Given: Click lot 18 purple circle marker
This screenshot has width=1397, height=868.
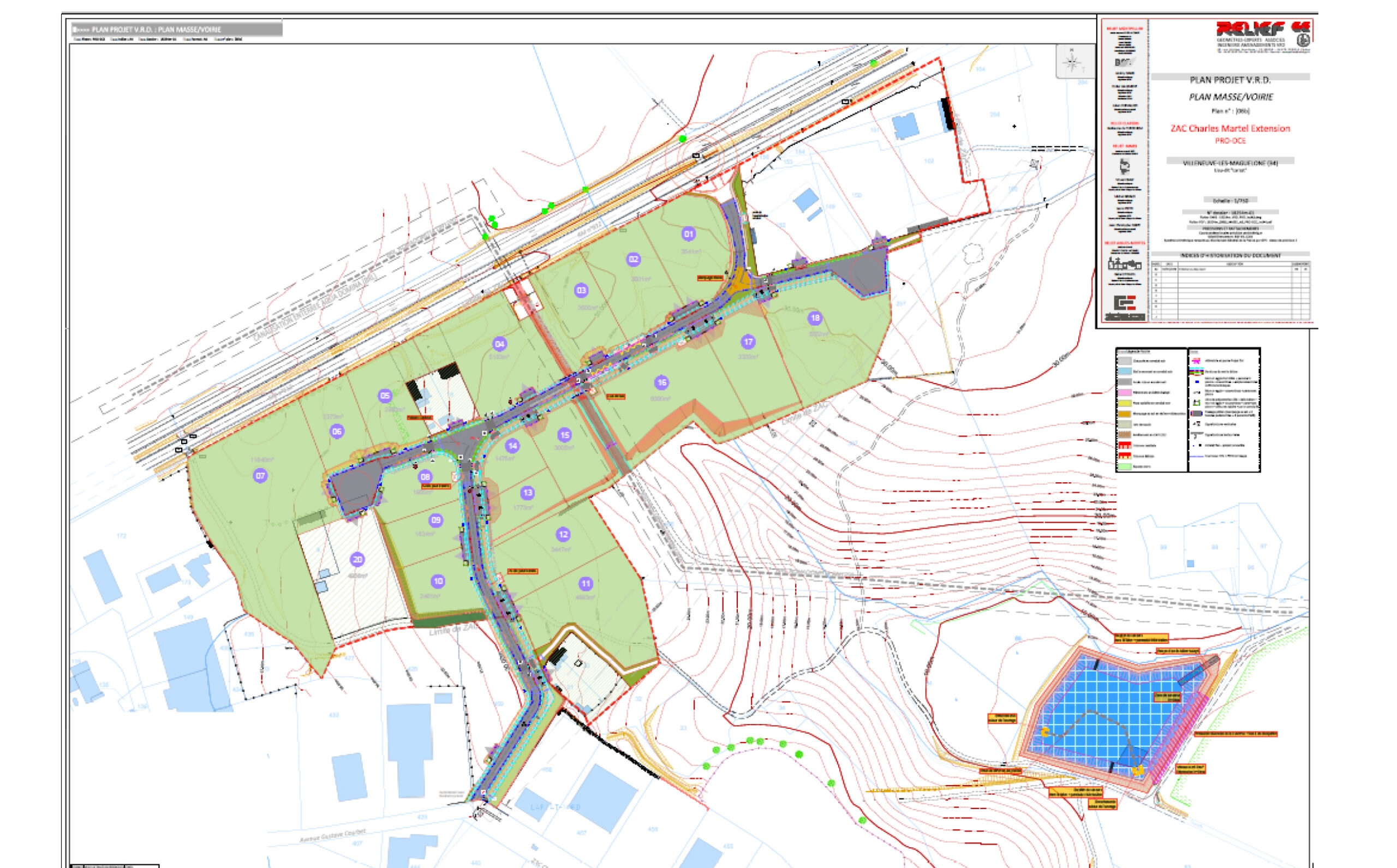Looking at the screenshot, I should click(x=815, y=318).
